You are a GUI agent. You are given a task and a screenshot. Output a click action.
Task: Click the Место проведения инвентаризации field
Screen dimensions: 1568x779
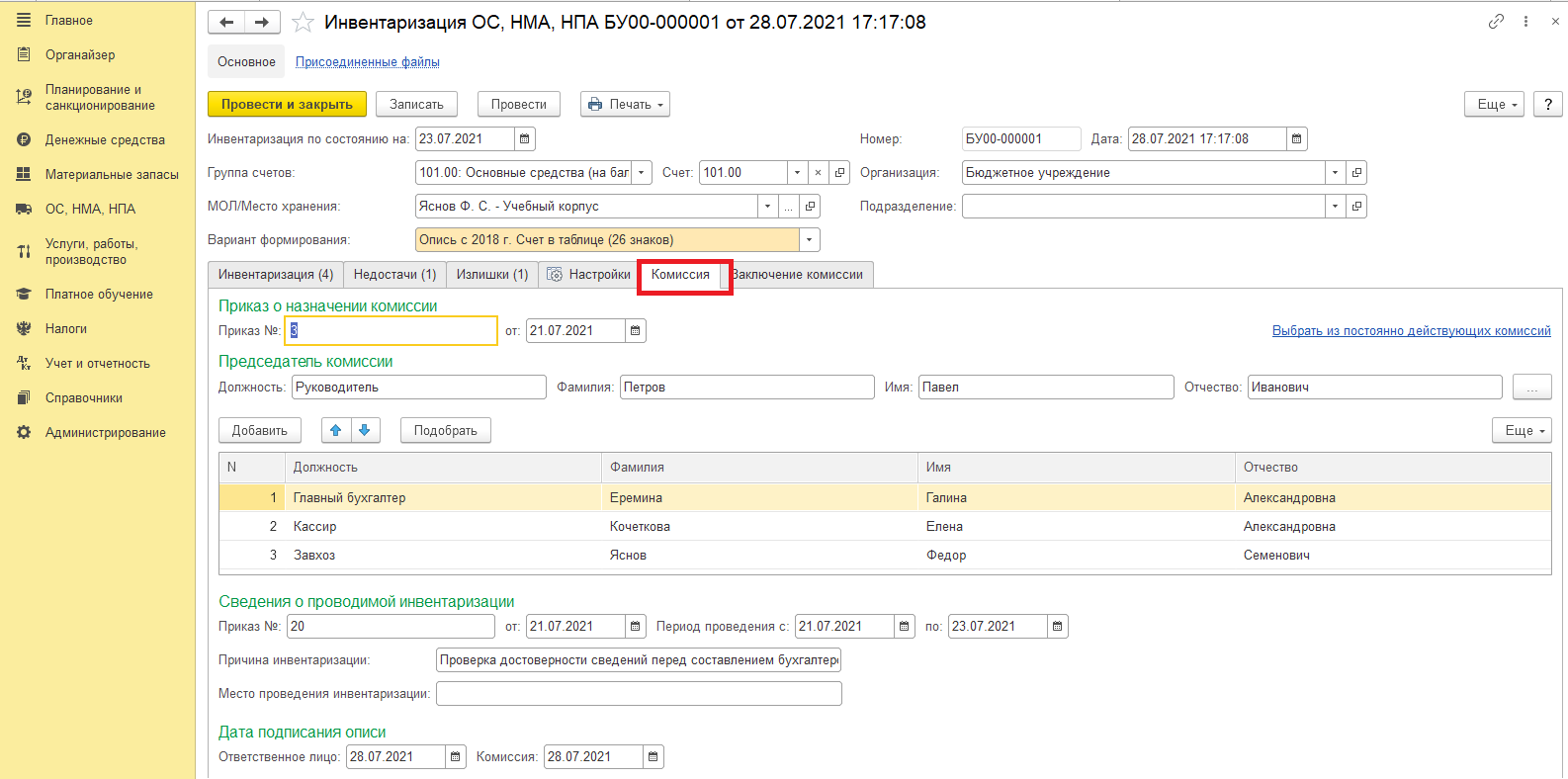click(x=638, y=694)
